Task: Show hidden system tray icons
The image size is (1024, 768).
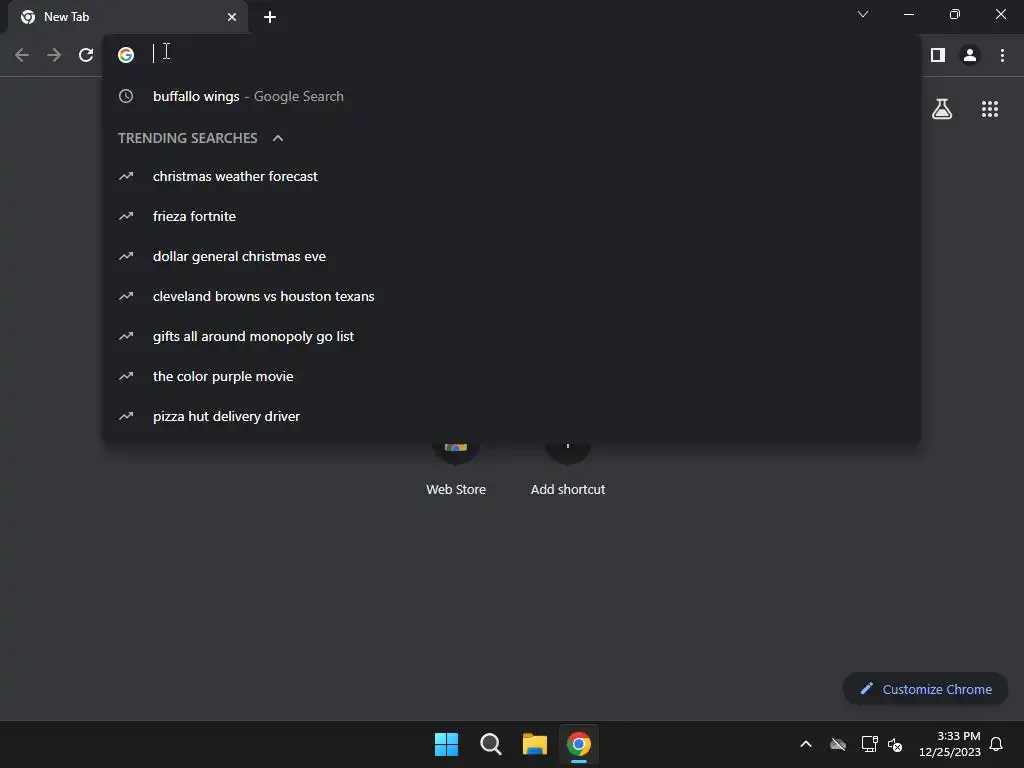Action: coord(806,744)
